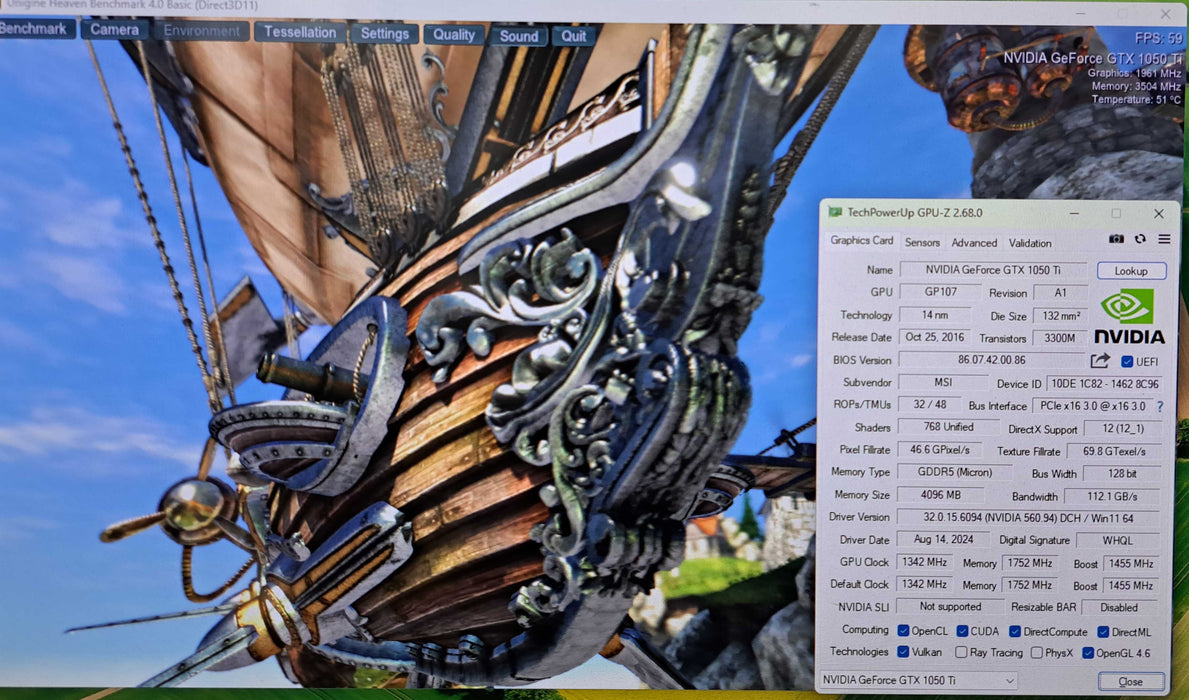Image resolution: width=1189 pixels, height=700 pixels.
Task: Switch to the Advanced tab
Action: point(974,243)
